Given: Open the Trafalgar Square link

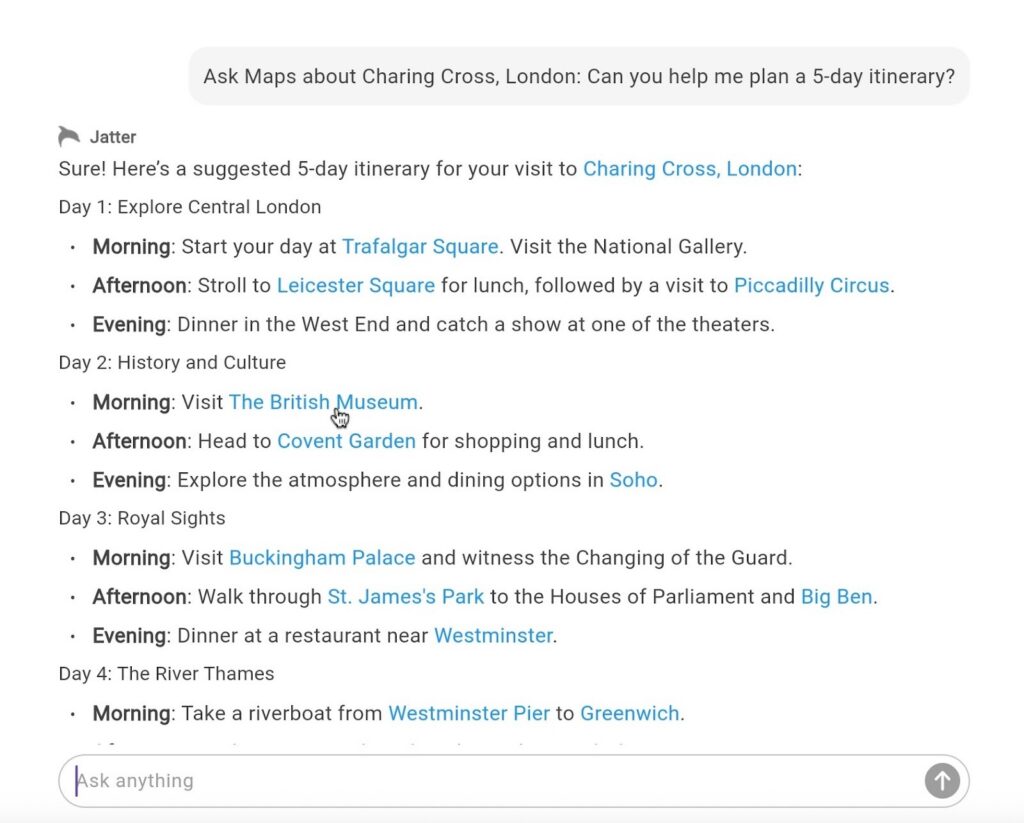Looking at the screenshot, I should coord(420,247).
